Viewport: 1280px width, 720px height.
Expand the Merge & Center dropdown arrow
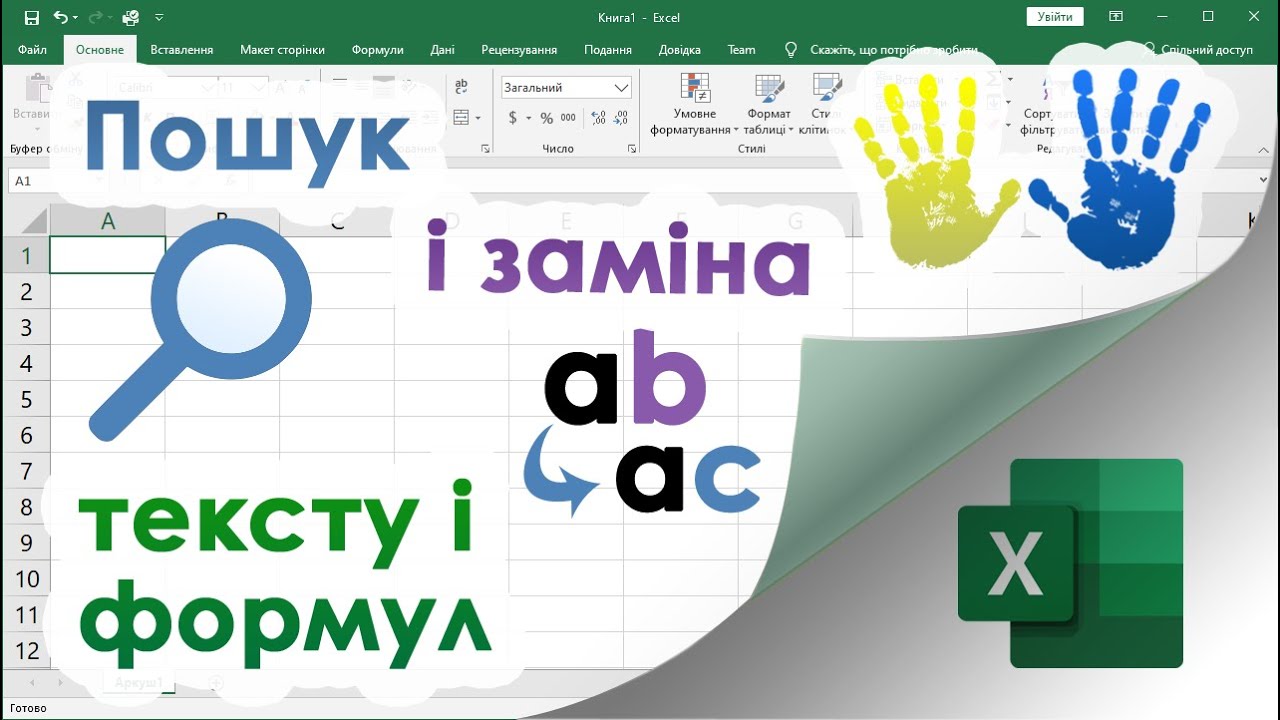click(x=478, y=118)
